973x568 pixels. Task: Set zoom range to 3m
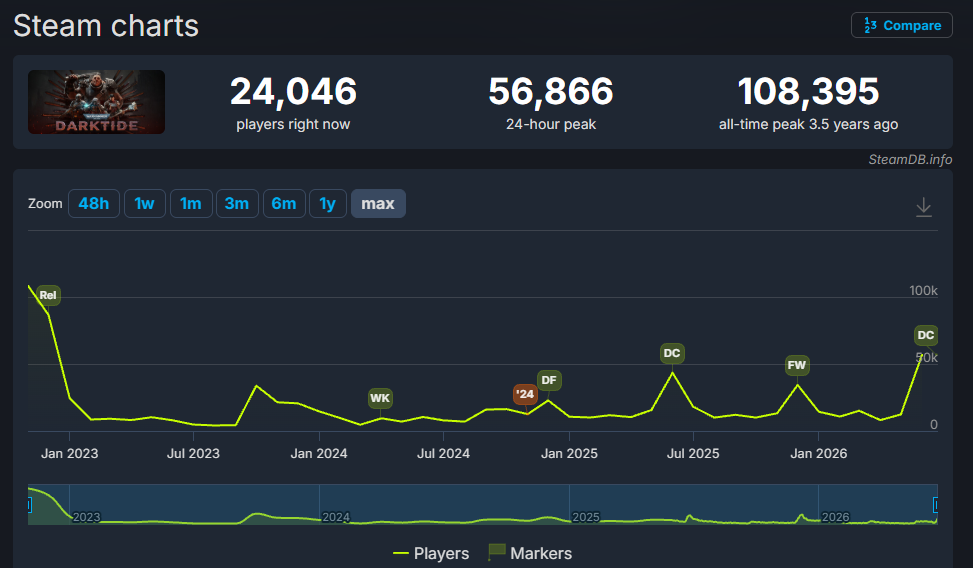click(x=236, y=204)
